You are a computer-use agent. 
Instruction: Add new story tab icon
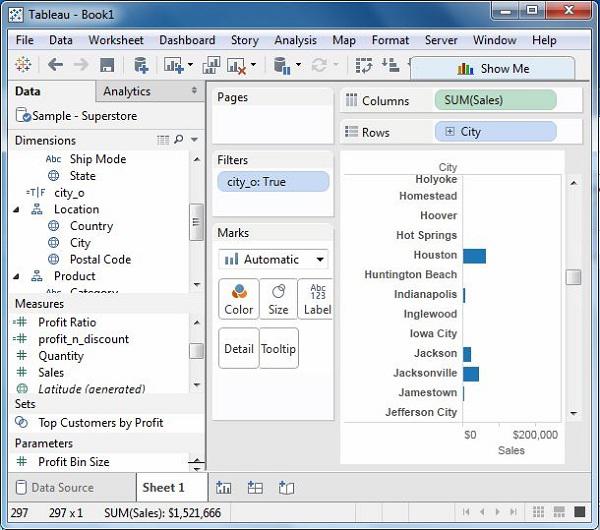tap(286, 488)
